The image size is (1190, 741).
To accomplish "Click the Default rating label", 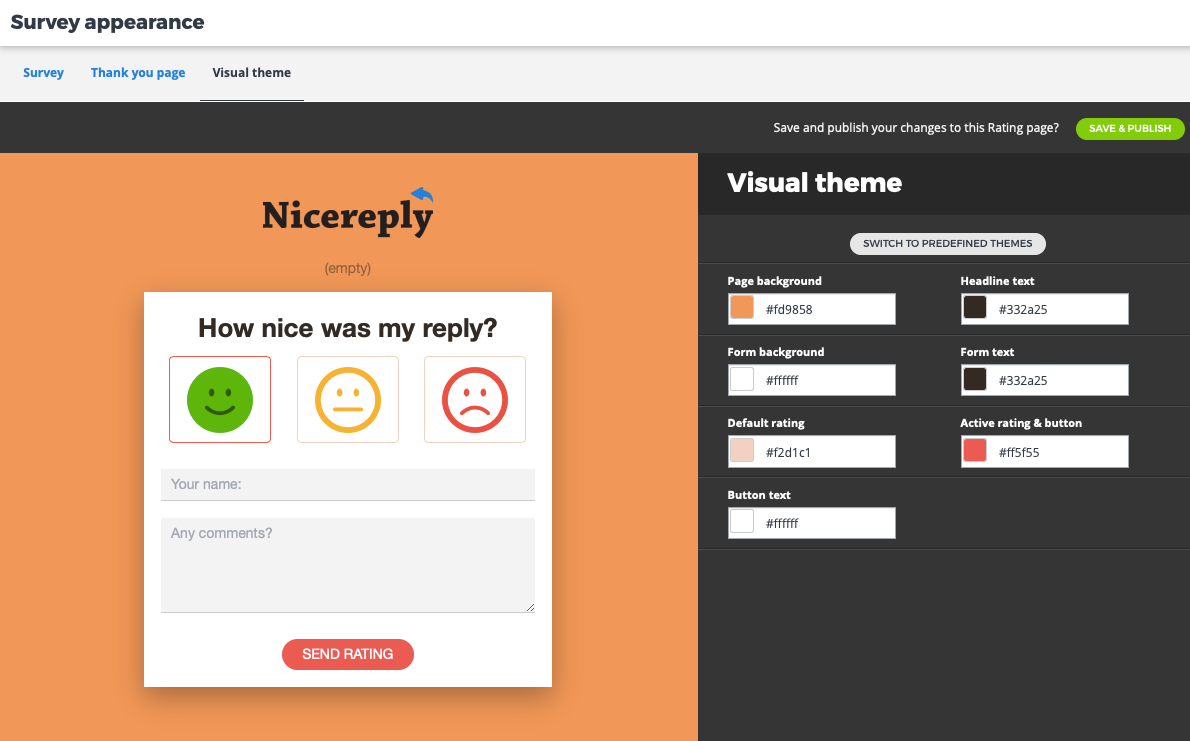I will point(766,423).
